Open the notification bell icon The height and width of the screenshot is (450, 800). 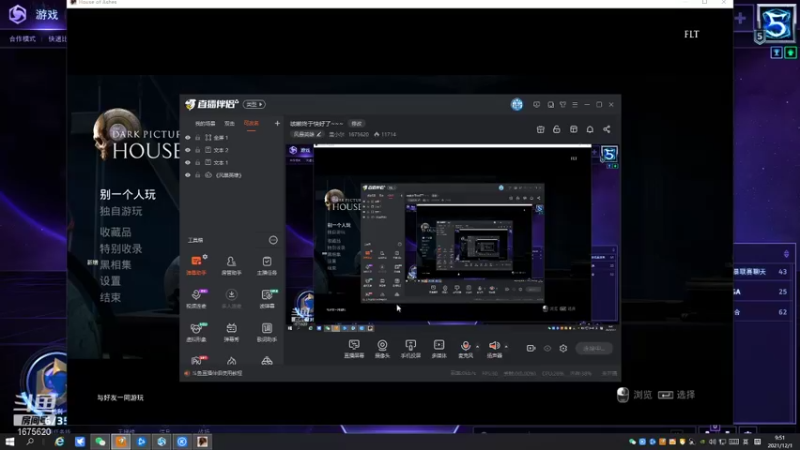coord(590,130)
